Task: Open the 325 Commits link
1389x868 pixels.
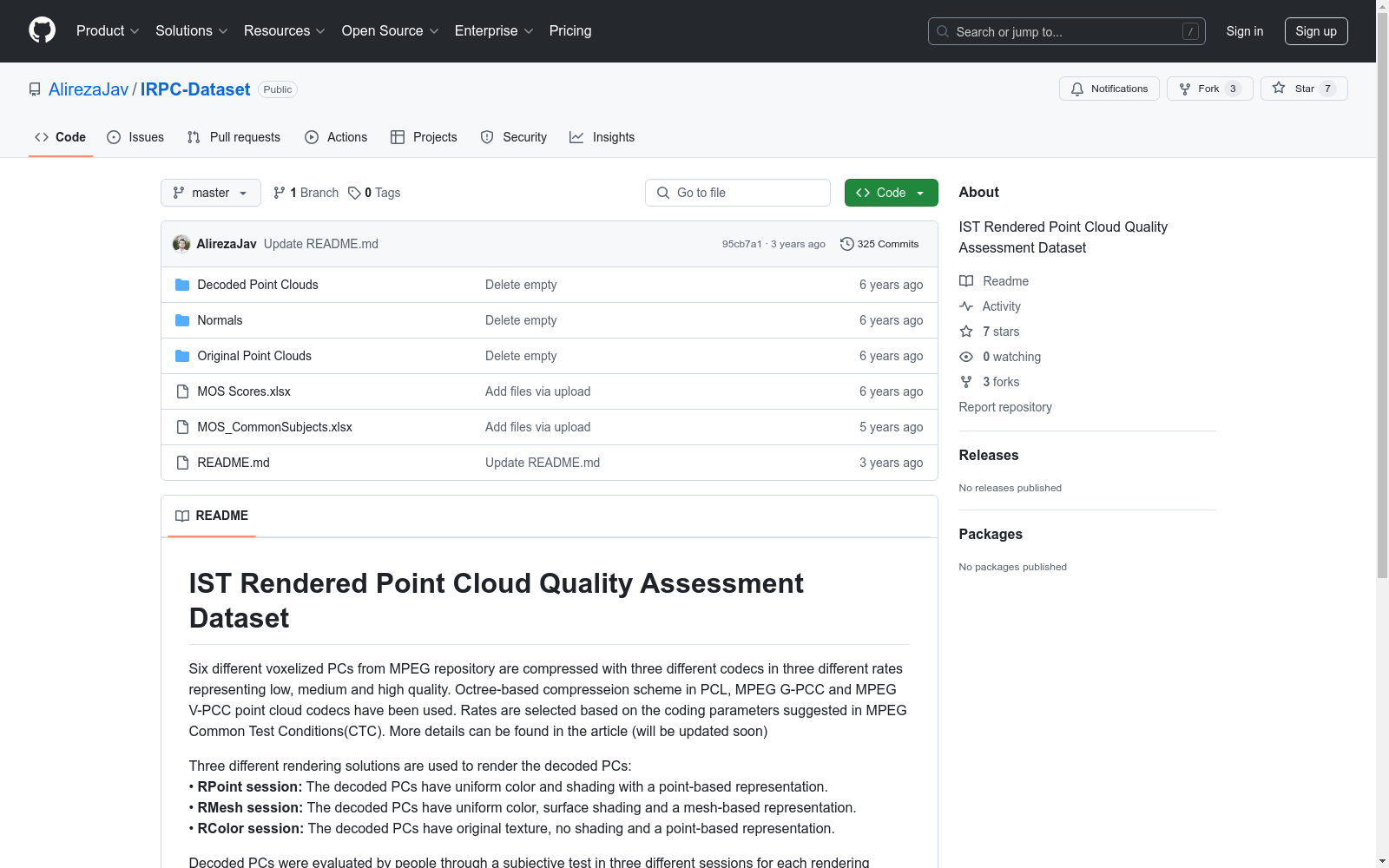Action: coord(879,244)
